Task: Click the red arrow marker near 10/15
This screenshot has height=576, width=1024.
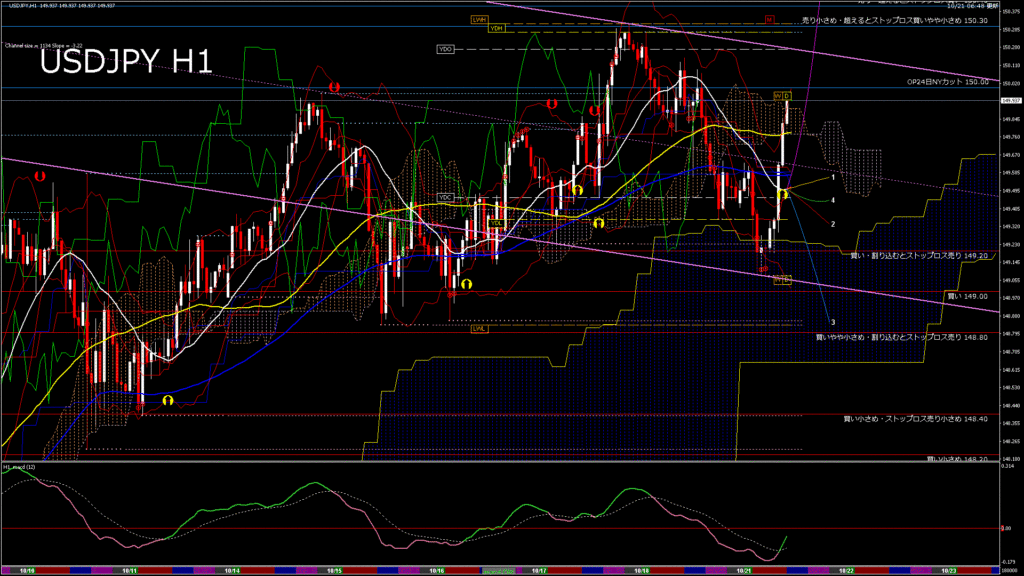Action: [x=334, y=88]
